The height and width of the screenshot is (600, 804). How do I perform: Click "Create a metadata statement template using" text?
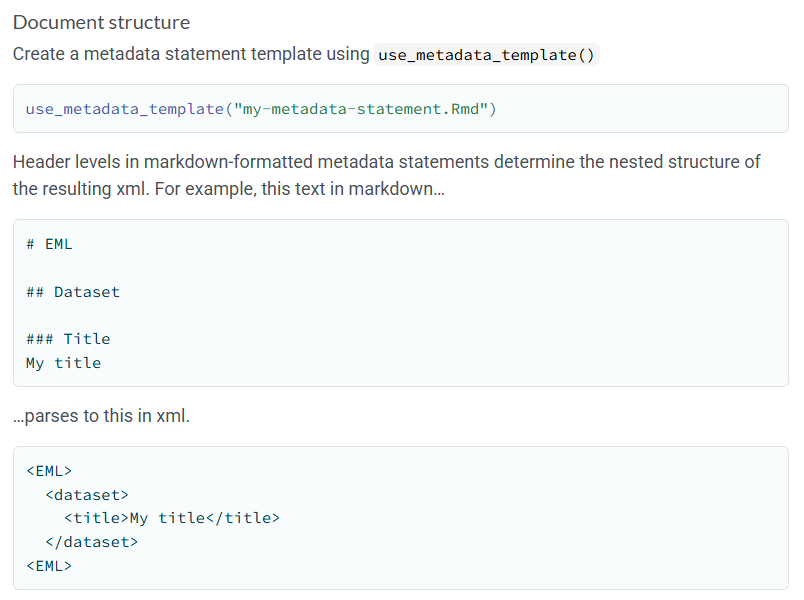tap(191, 54)
